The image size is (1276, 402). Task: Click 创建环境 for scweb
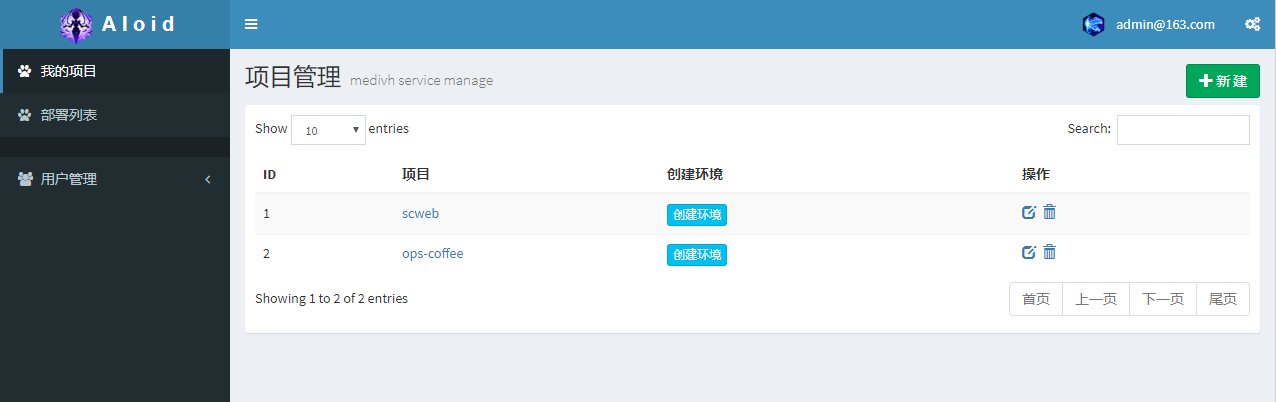point(696,214)
